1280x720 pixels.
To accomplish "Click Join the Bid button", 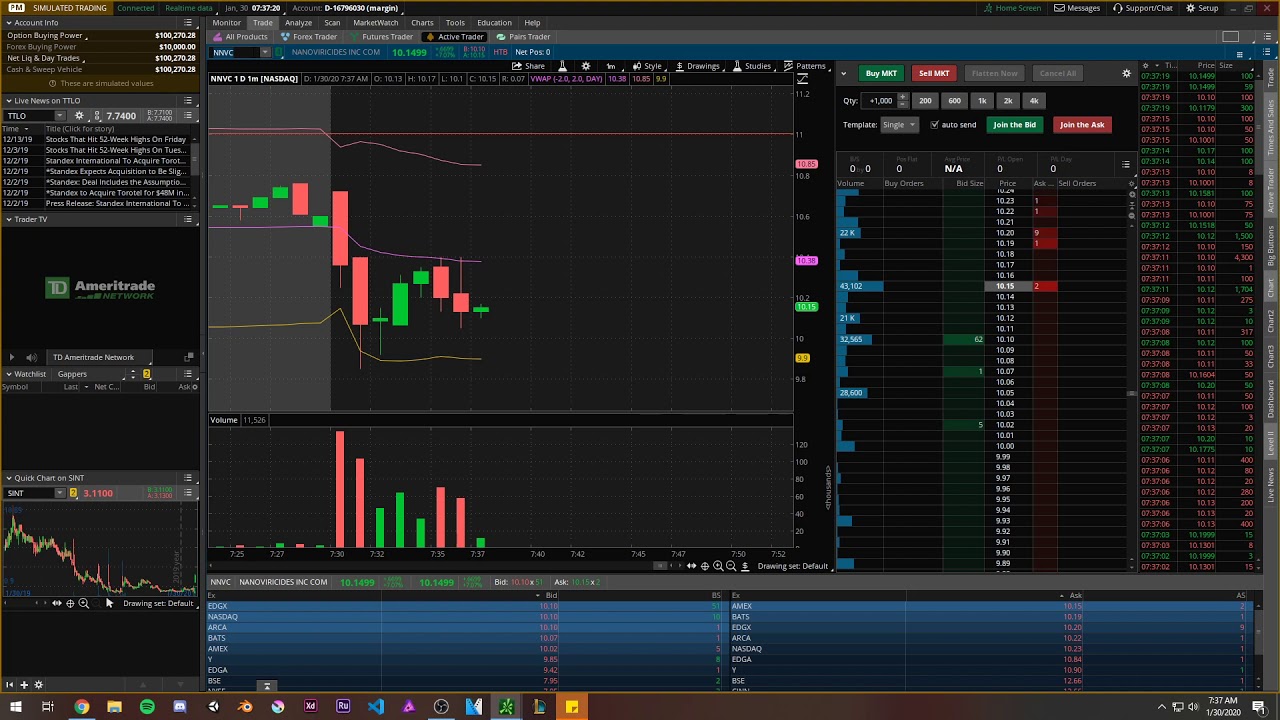I will [x=1014, y=125].
